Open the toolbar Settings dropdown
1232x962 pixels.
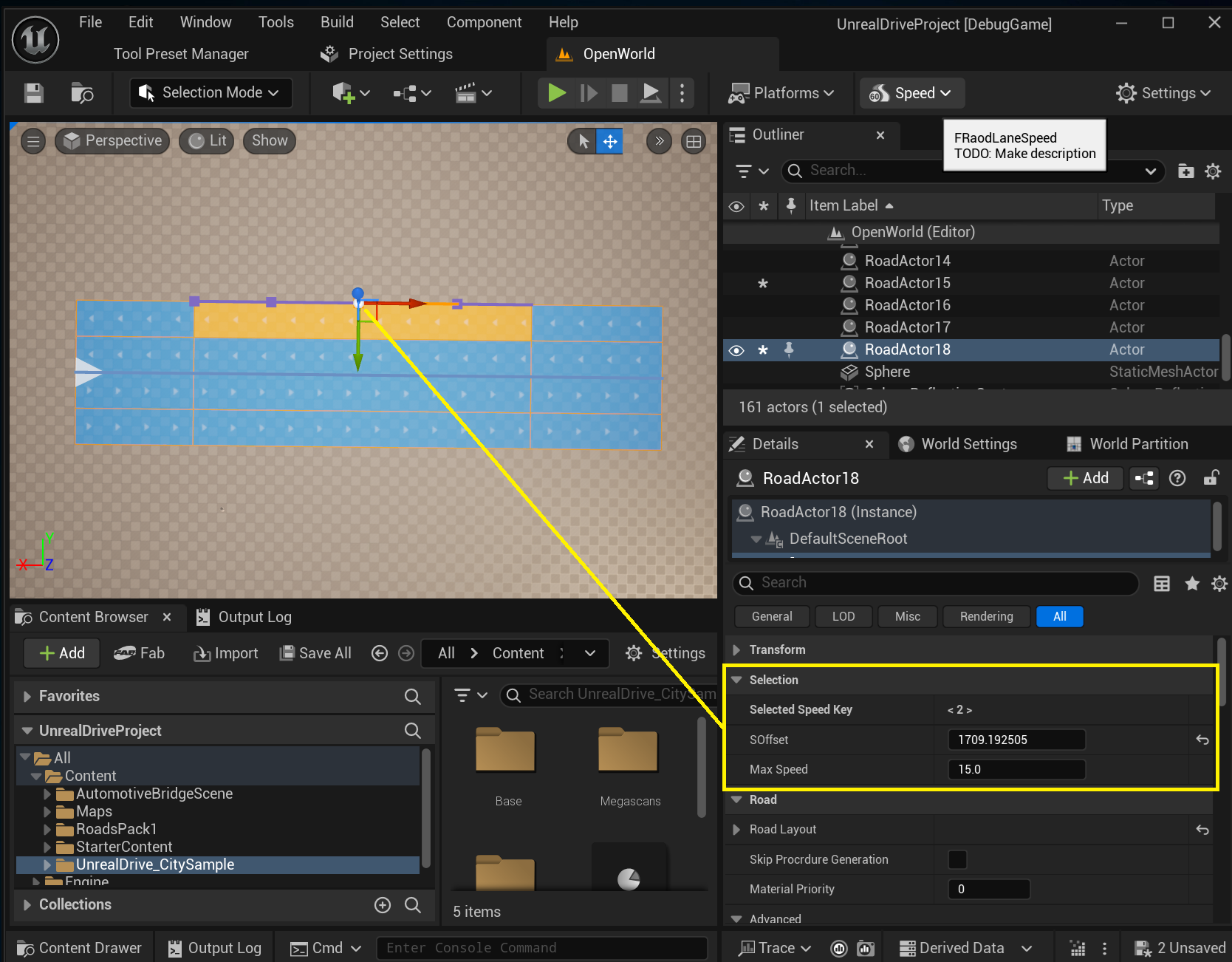[1164, 93]
